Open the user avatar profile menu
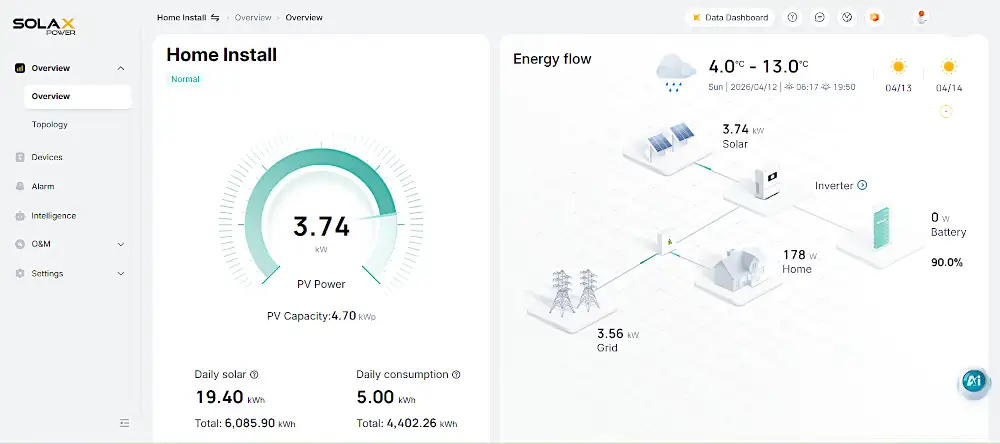1000x444 pixels. pos(921,18)
